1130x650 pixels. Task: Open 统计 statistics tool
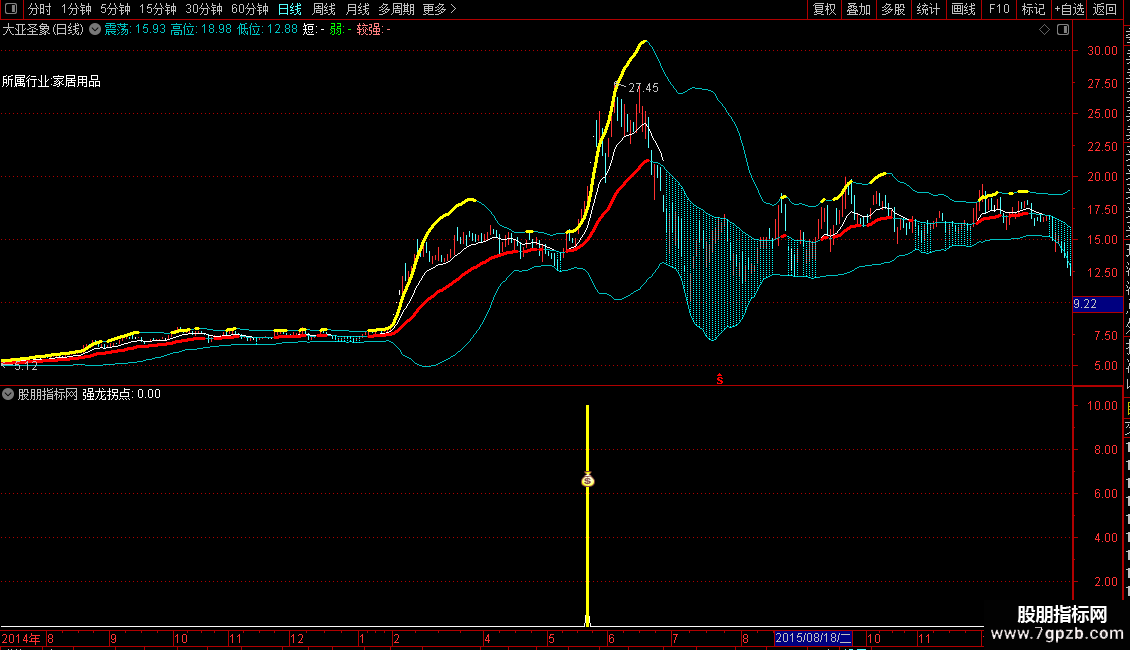pyautogui.click(x=928, y=9)
